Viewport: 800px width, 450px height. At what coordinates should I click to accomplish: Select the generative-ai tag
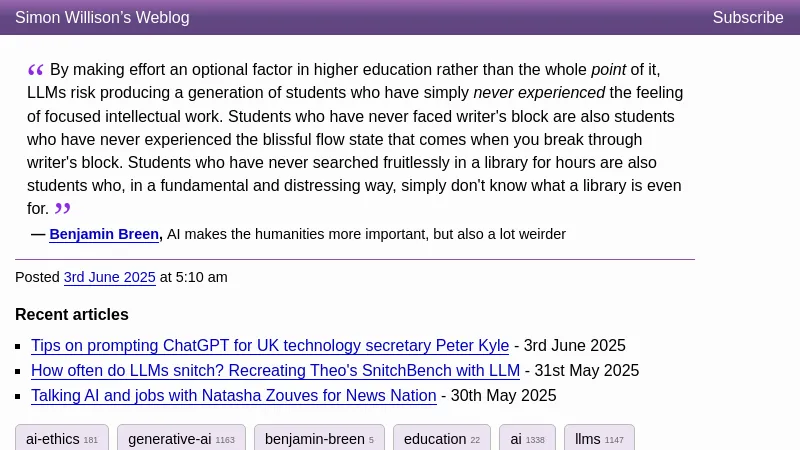[x=181, y=439]
